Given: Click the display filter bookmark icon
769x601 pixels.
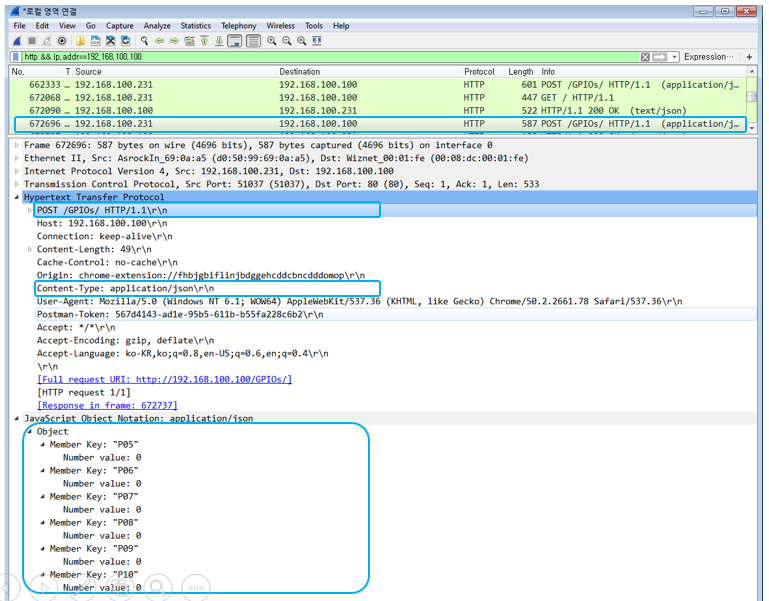Looking at the screenshot, I should 16,57.
